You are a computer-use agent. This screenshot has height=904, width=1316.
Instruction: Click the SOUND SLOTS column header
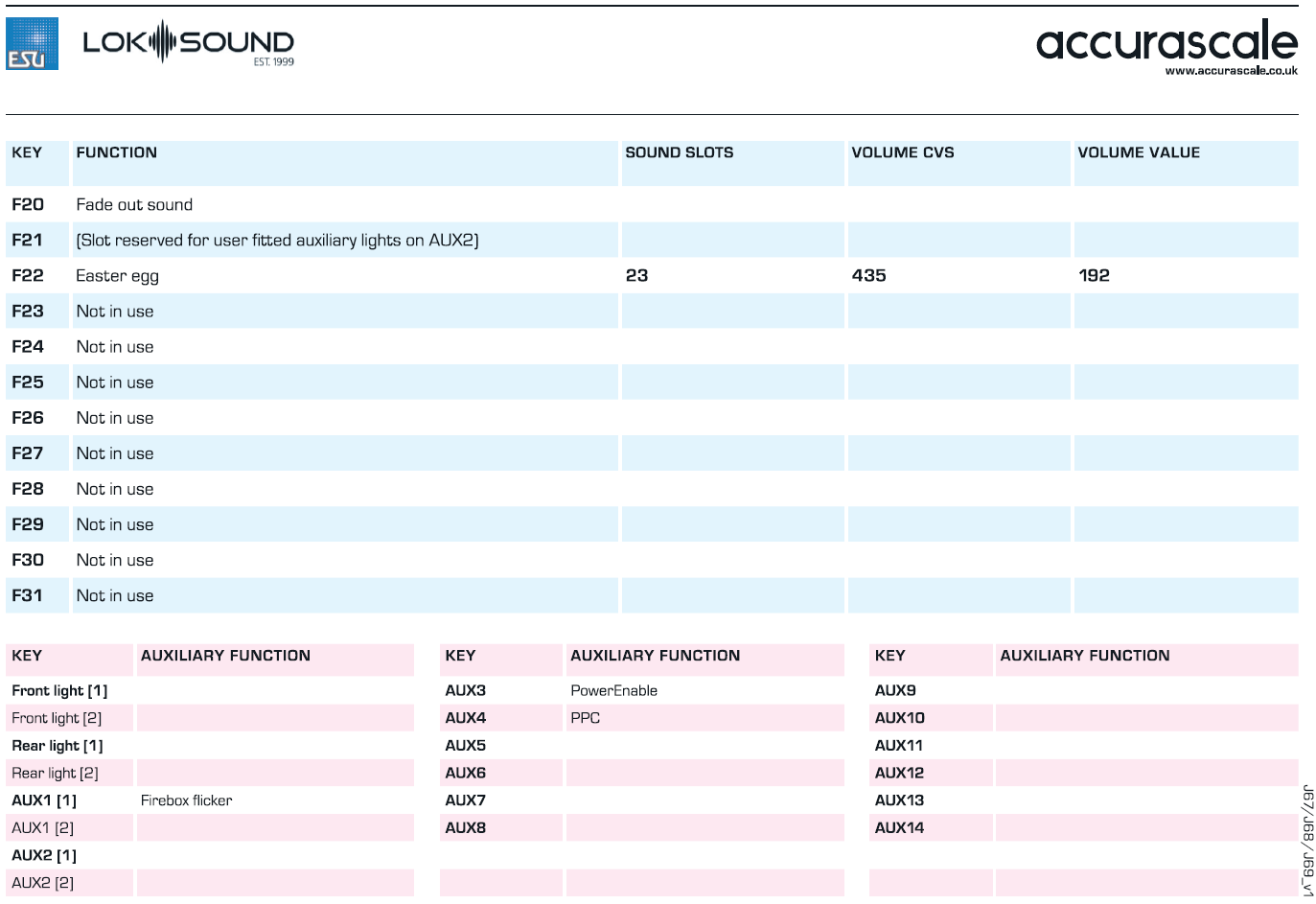point(680,152)
